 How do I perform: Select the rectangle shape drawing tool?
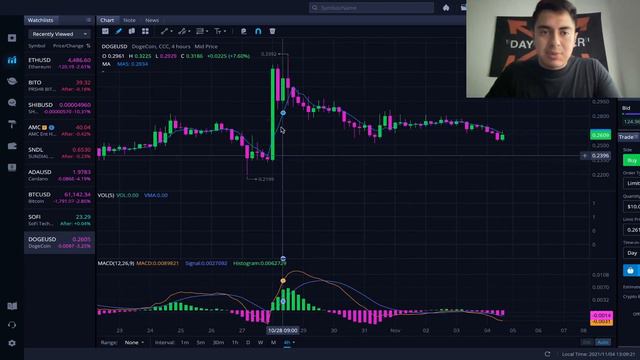point(200,31)
